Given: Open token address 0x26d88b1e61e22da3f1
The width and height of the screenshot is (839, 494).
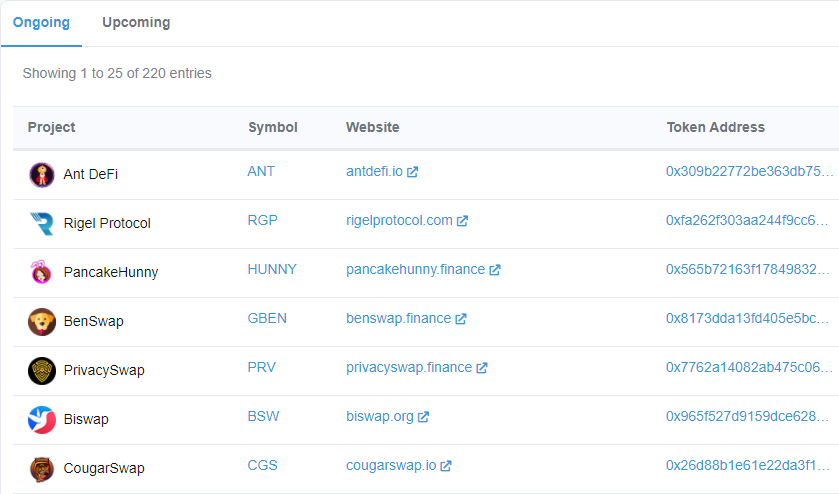Looking at the screenshot, I should click(x=748, y=466).
